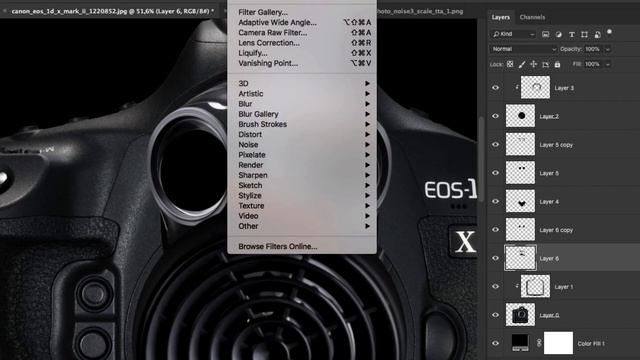This screenshot has height=360, width=640.
Task: Lock artboard nesting icon
Action: (x=546, y=64)
